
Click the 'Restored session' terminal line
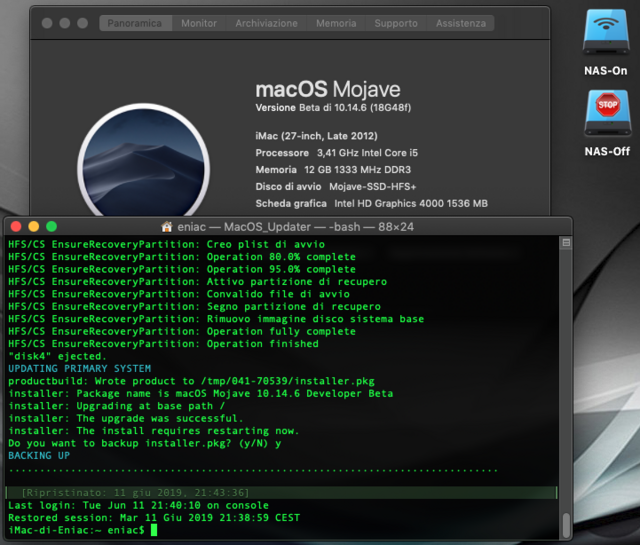154,518
